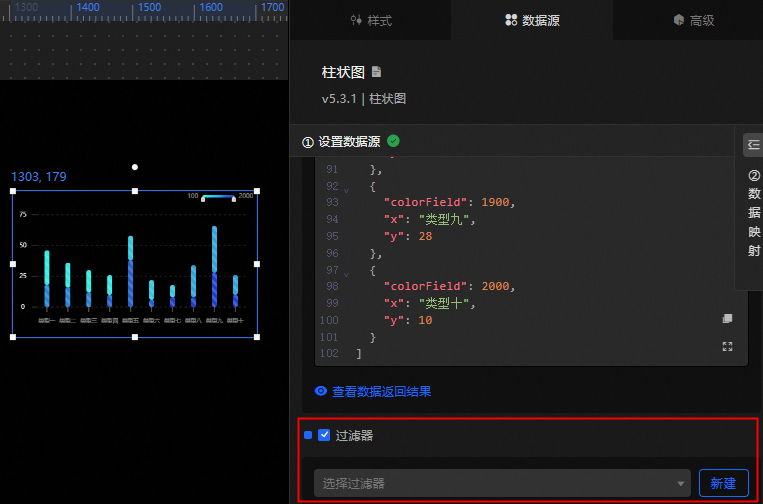
Task: Click the eye icon before 查看数据返回结果
Action: (x=321, y=391)
